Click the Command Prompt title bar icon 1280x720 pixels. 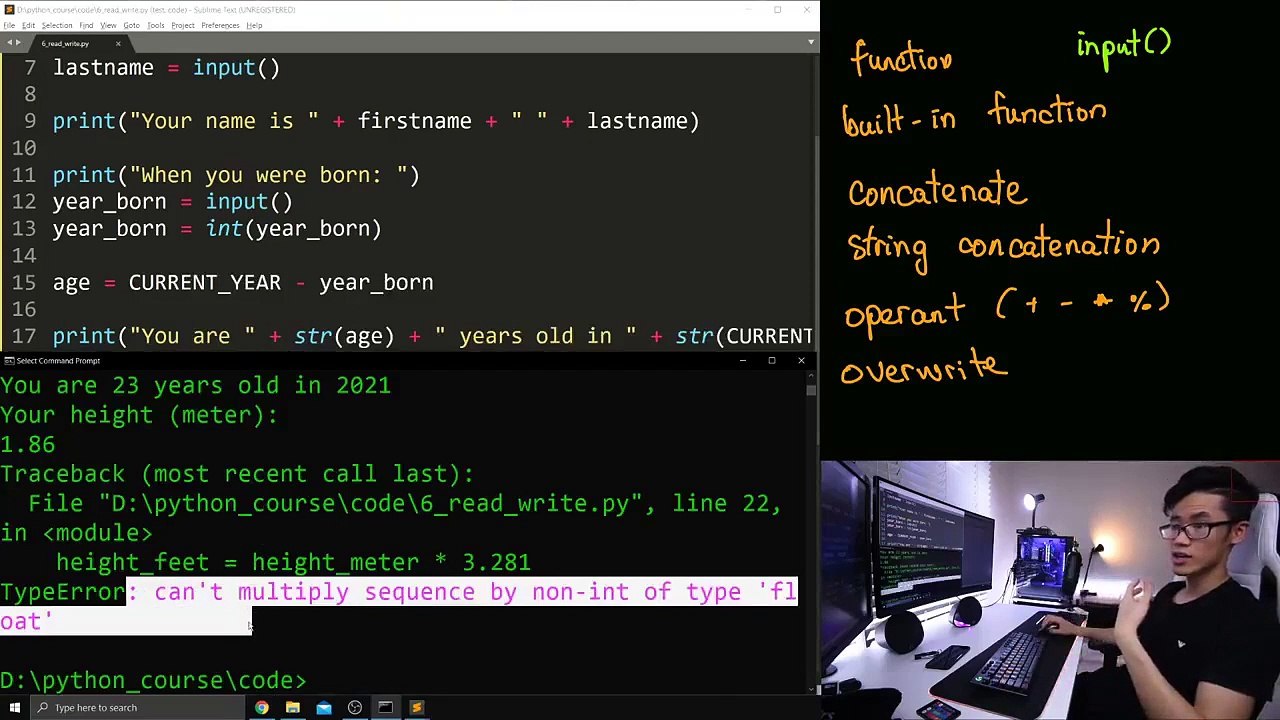point(8,360)
